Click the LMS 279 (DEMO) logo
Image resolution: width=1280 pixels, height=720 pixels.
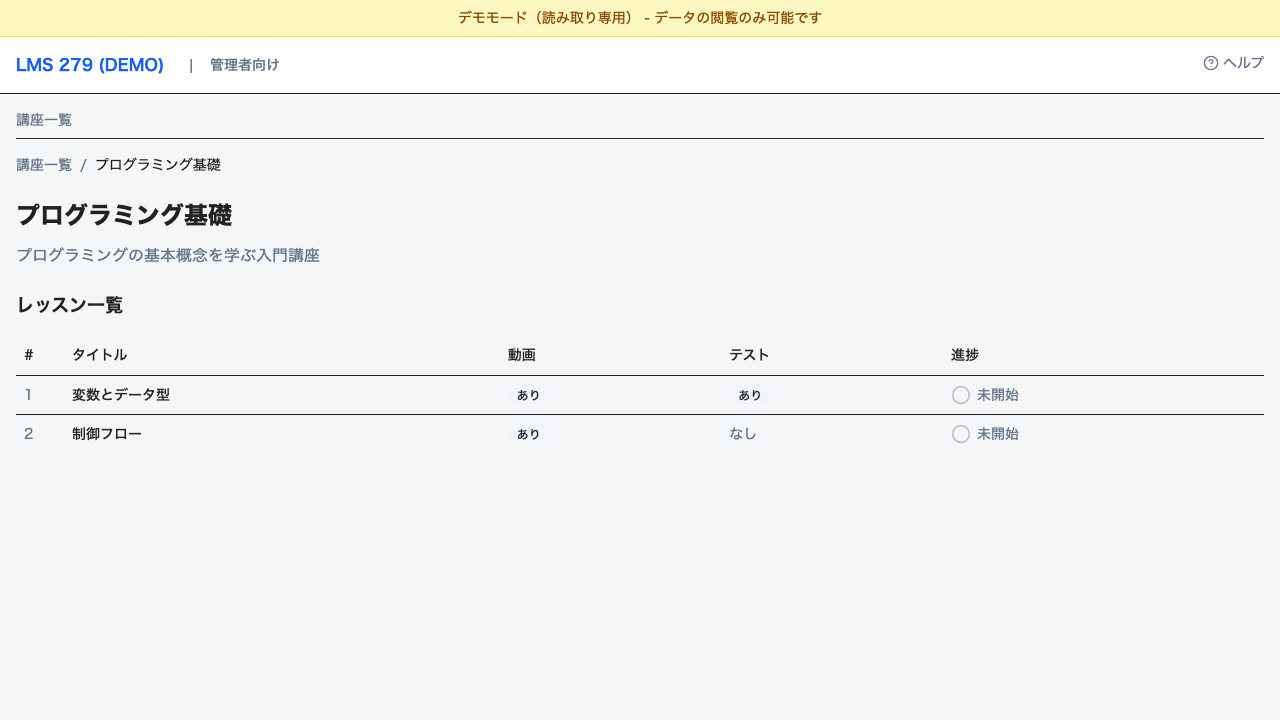click(x=89, y=64)
